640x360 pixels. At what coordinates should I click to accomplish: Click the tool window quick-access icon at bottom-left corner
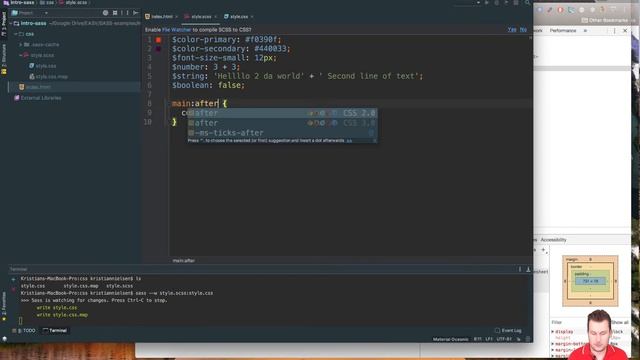tap(4, 339)
